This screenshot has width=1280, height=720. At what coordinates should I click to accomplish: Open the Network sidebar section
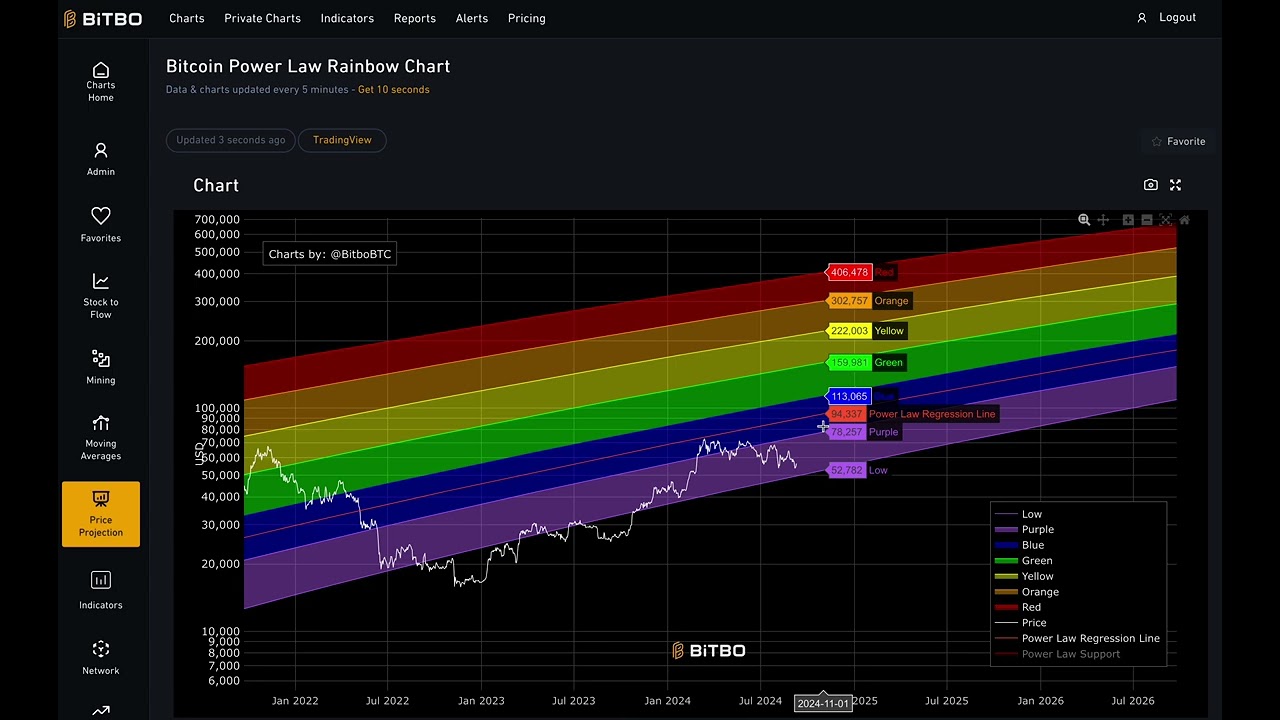pos(101,658)
